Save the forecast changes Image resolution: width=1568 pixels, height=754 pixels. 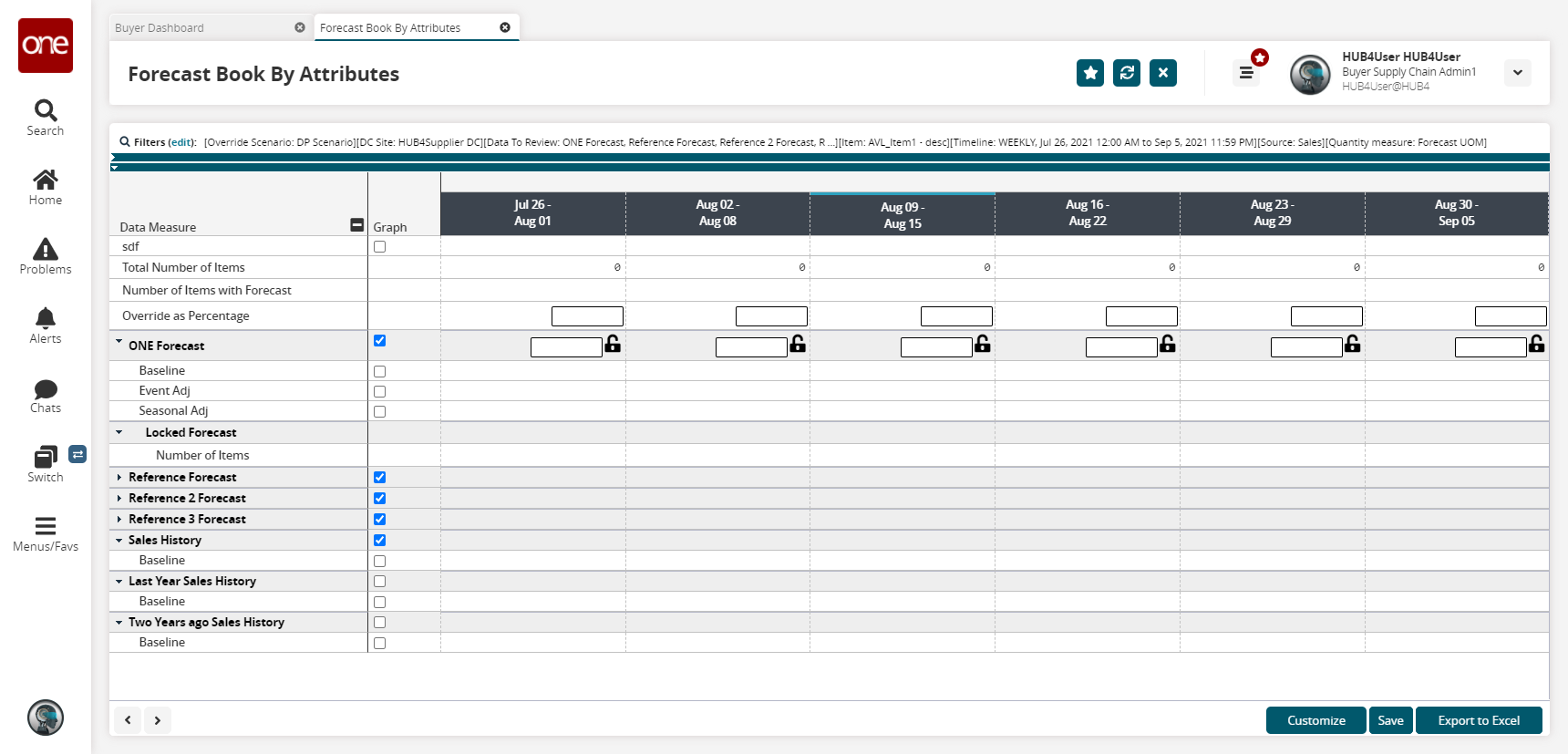pos(1391,720)
